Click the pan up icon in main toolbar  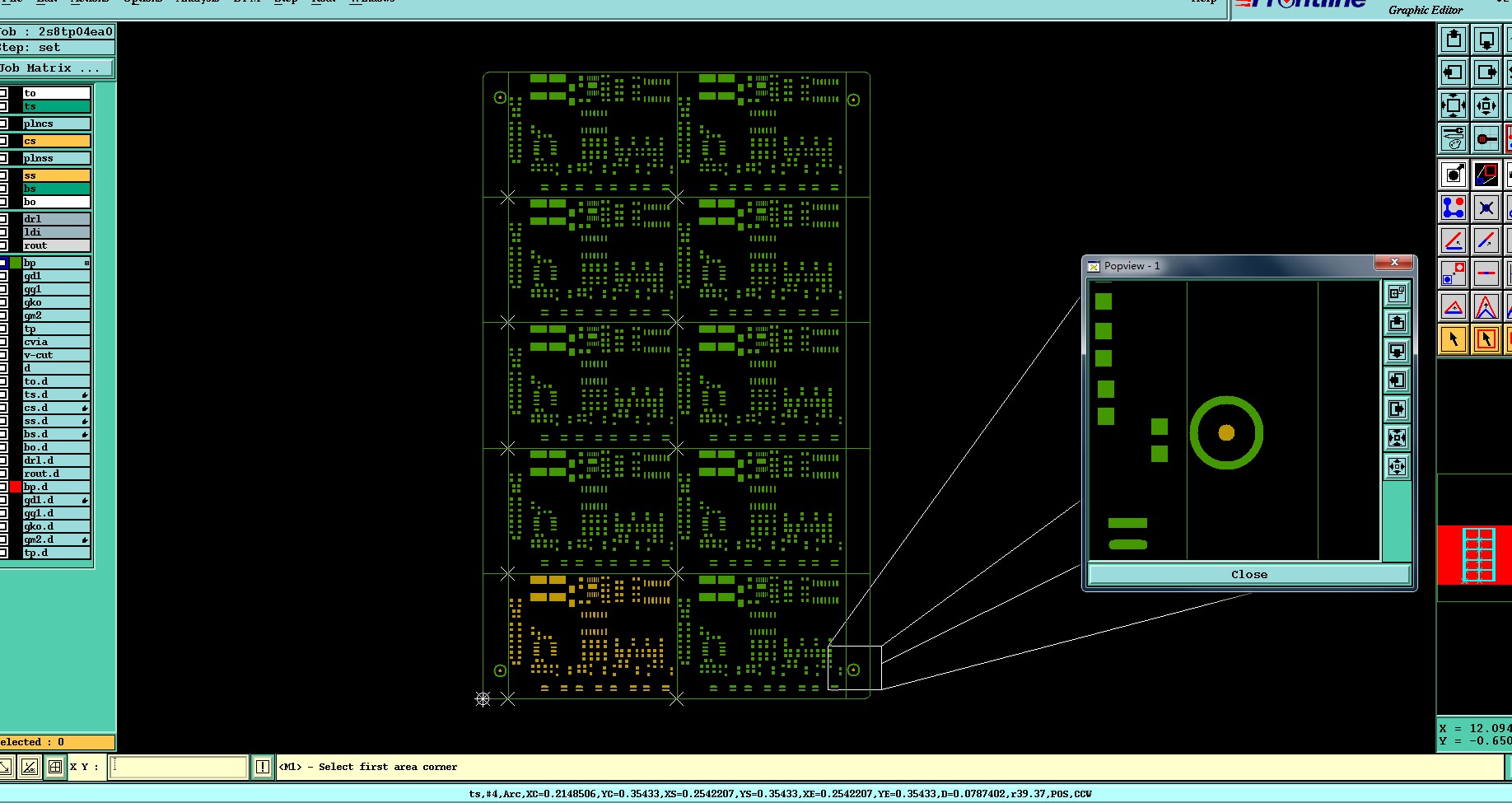point(1454,40)
